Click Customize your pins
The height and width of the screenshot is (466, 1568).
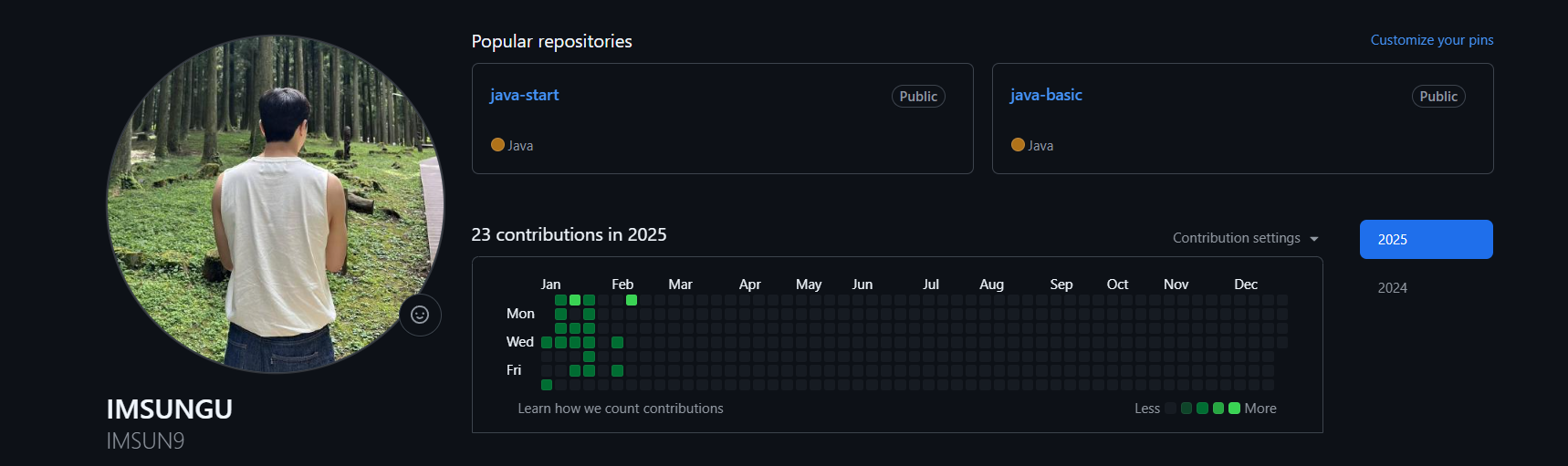pos(1431,40)
